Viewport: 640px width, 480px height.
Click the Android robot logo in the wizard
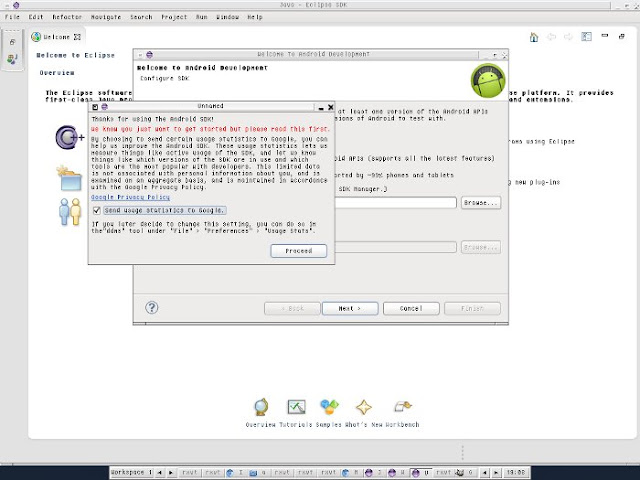(x=488, y=80)
